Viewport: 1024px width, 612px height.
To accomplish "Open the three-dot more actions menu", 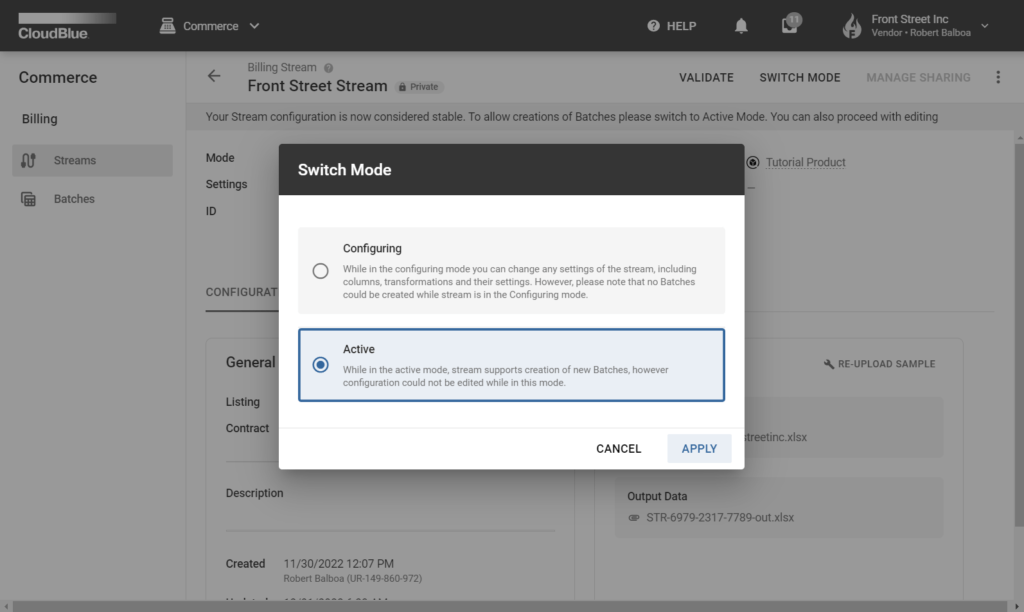I will pos(998,78).
